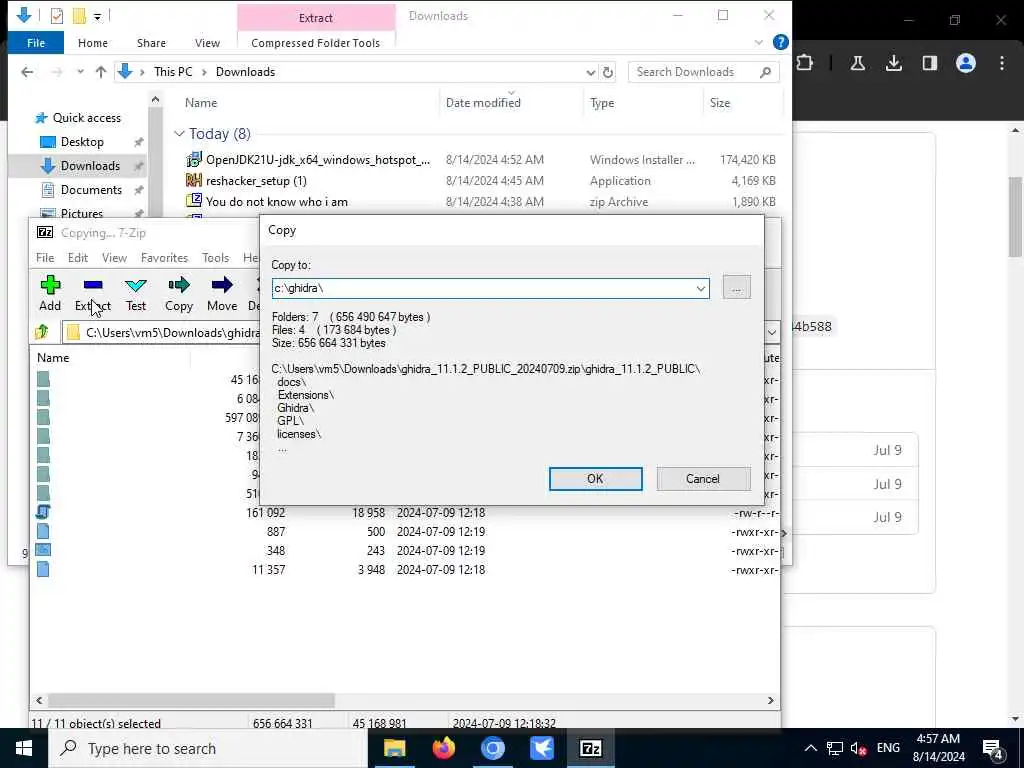Sort Explorer list by Name column
Image resolution: width=1024 pixels, height=768 pixels.
pos(200,103)
